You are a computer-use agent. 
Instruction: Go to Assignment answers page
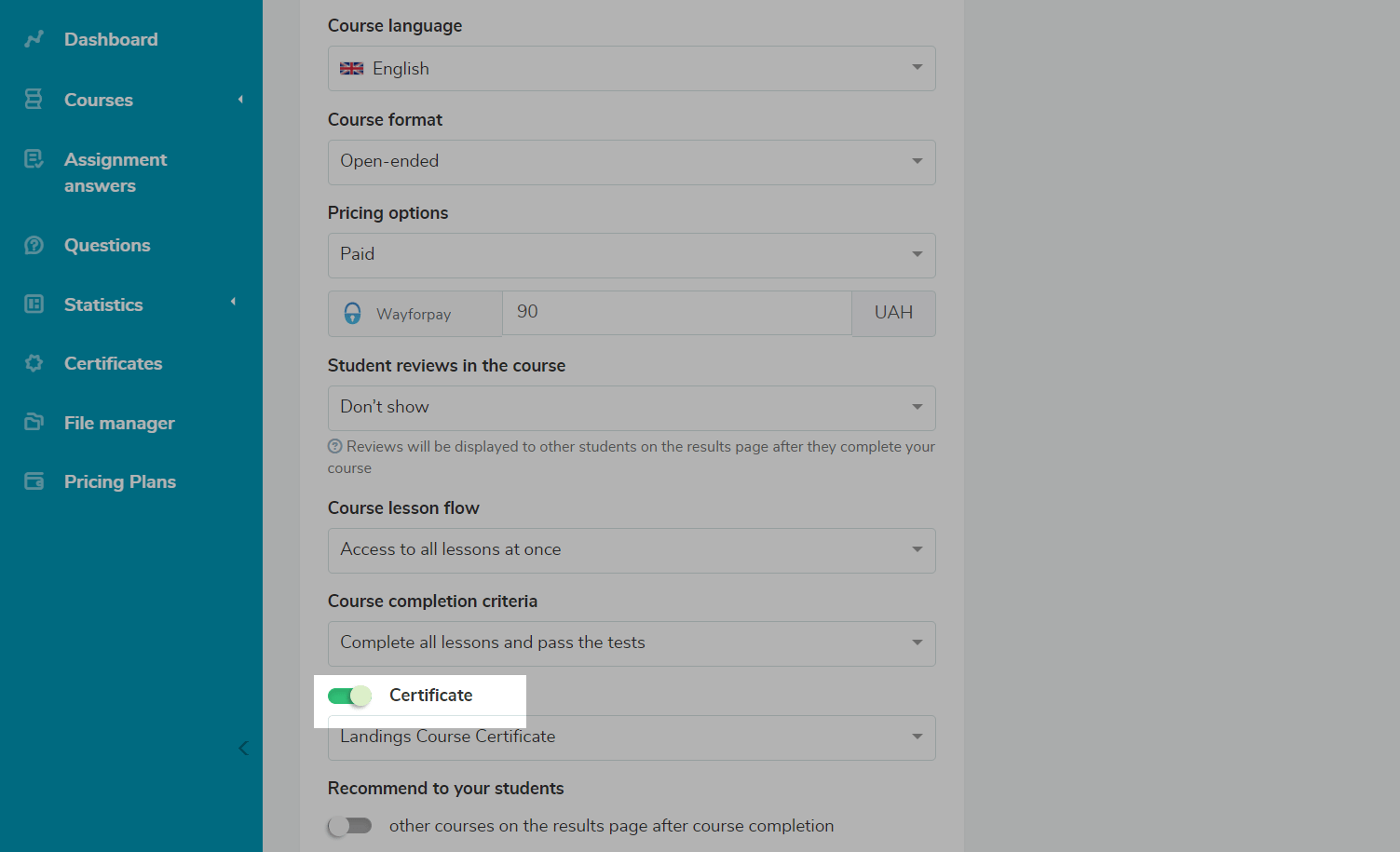pos(115,172)
